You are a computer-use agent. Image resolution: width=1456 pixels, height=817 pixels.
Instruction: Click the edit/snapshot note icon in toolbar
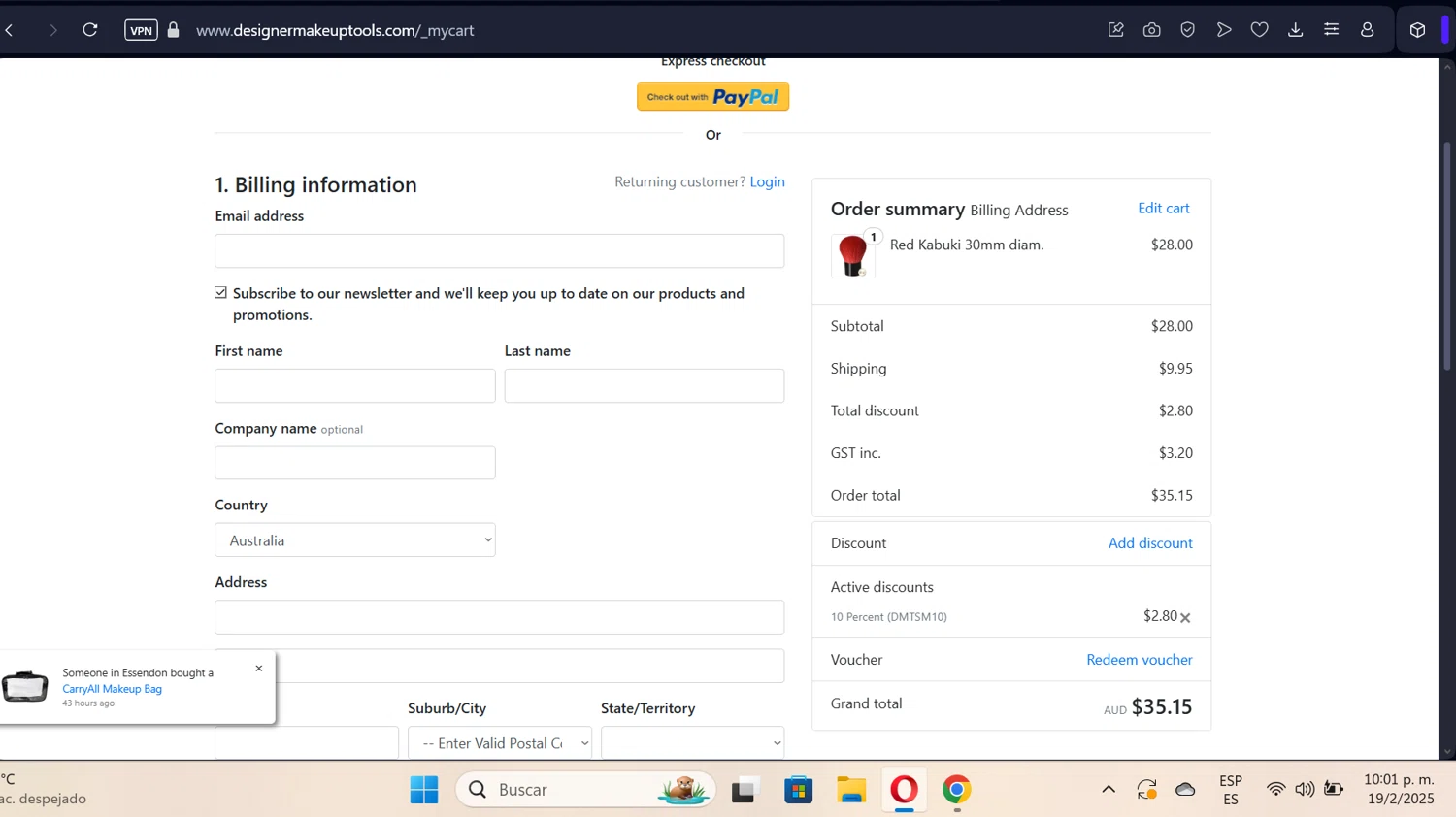[1116, 30]
